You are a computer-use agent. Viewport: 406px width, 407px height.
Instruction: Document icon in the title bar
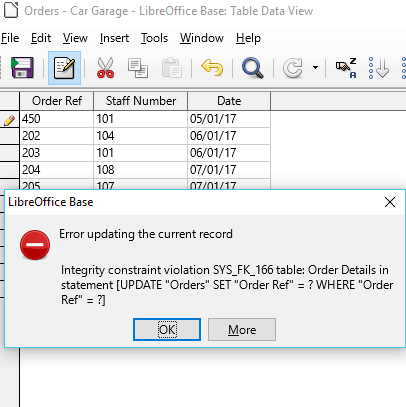click(11, 10)
